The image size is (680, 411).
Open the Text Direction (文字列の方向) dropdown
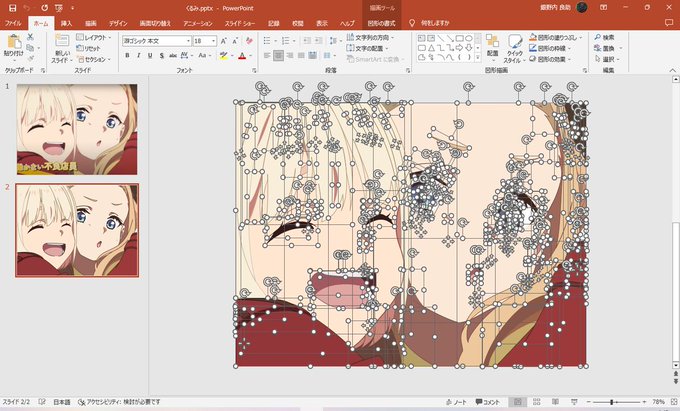pyautogui.click(x=370, y=37)
